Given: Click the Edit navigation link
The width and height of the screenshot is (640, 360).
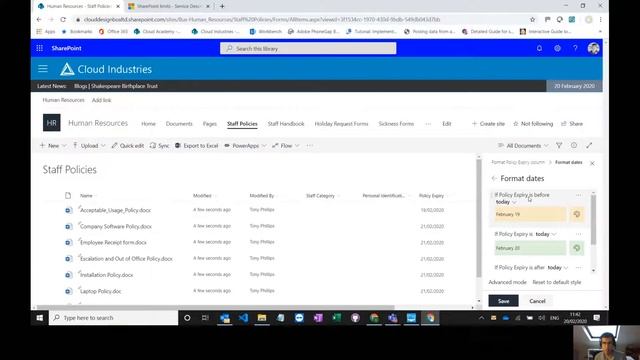Looking at the screenshot, I should [x=447, y=124].
